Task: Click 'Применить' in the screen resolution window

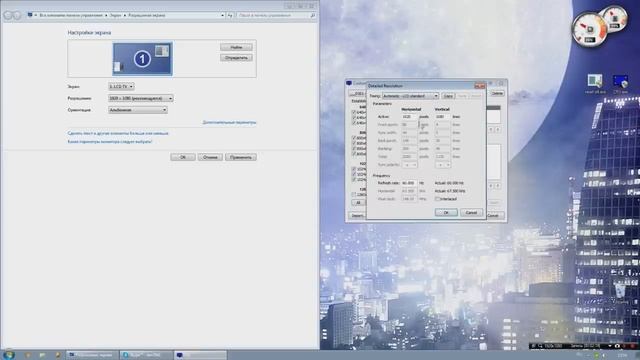Action: point(241,157)
